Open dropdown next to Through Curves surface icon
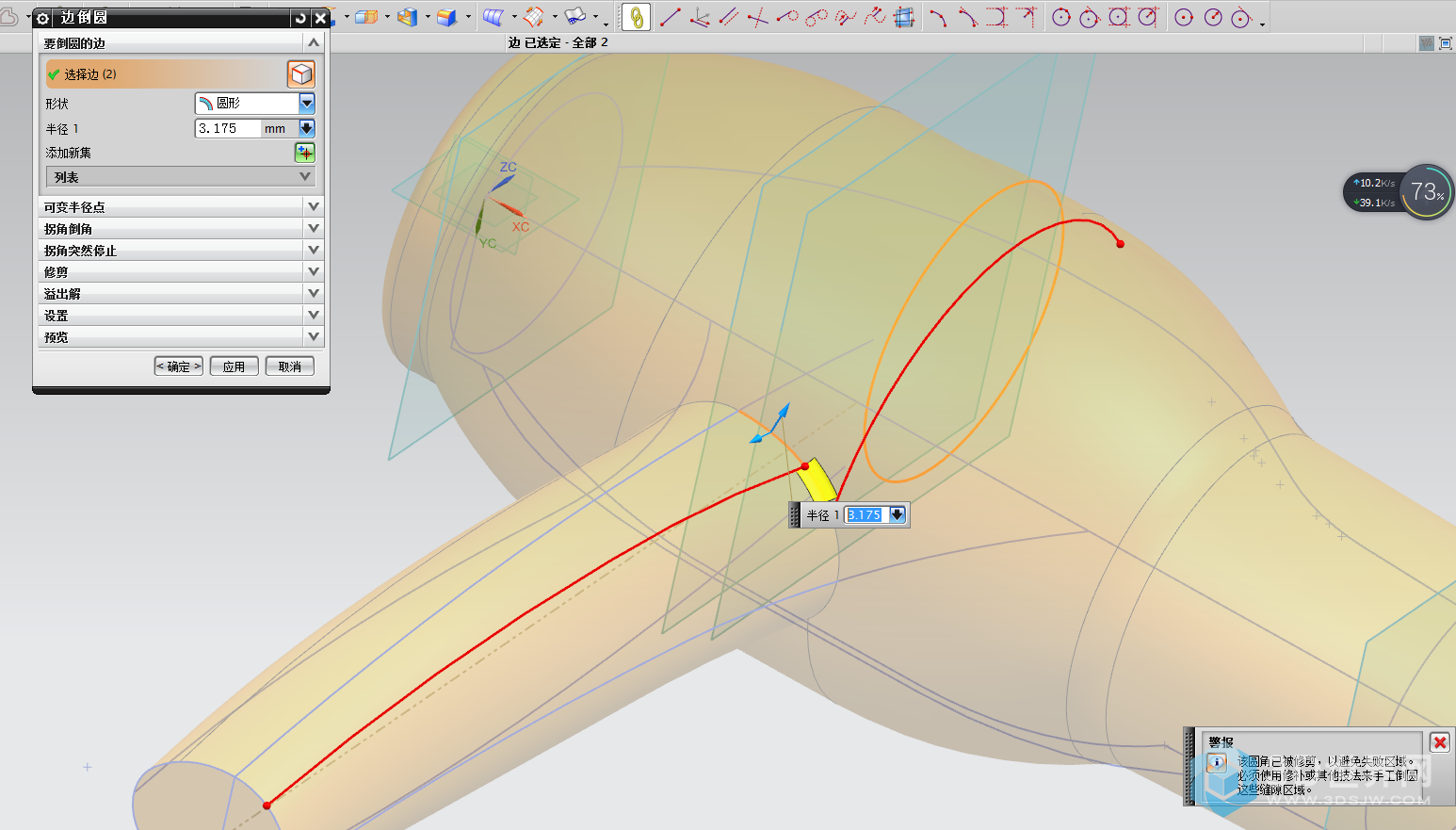The image size is (1456, 830). click(513, 17)
